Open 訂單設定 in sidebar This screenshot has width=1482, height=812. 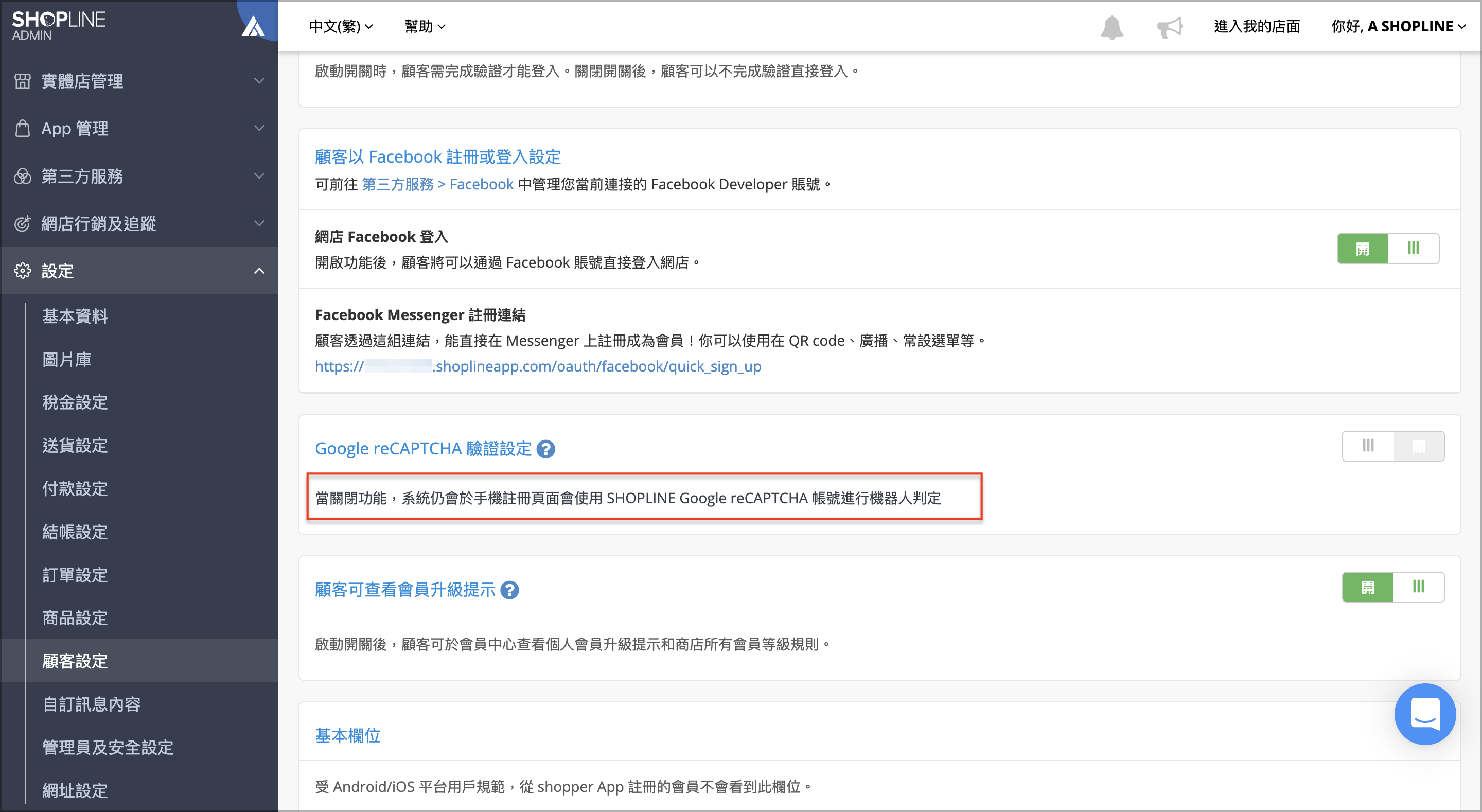click(x=75, y=575)
